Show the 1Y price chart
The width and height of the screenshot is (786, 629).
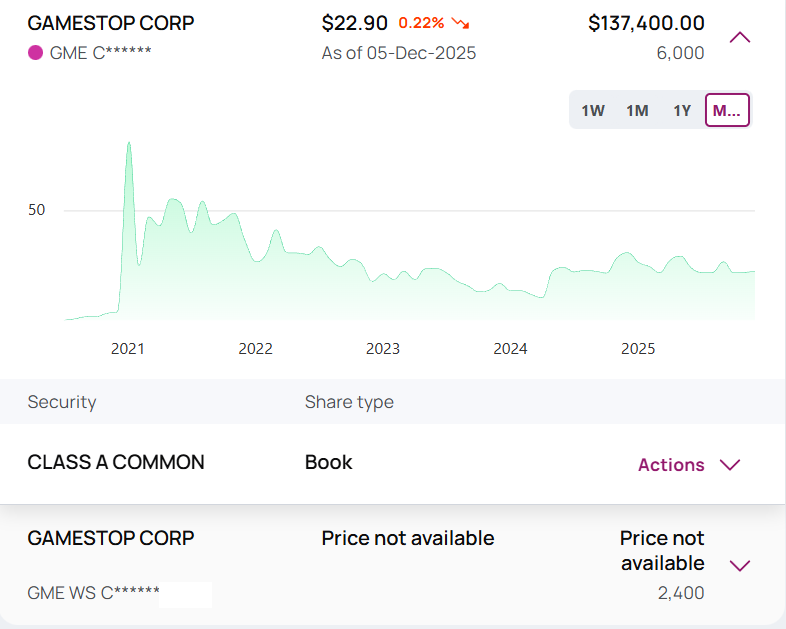[682, 110]
